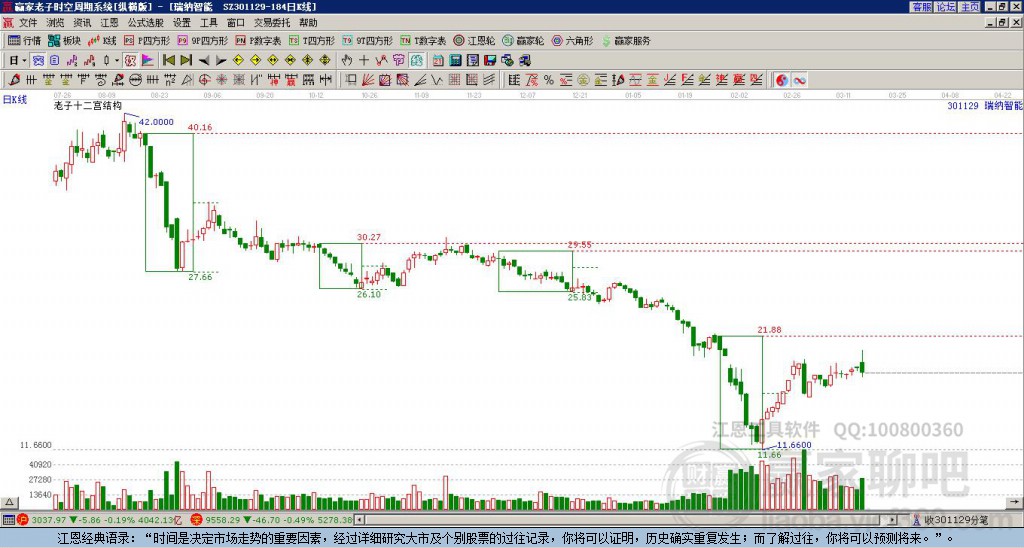This screenshot has width=1024, height=548.
Task: Open the 六角形 hexagon tool
Action: point(573,40)
